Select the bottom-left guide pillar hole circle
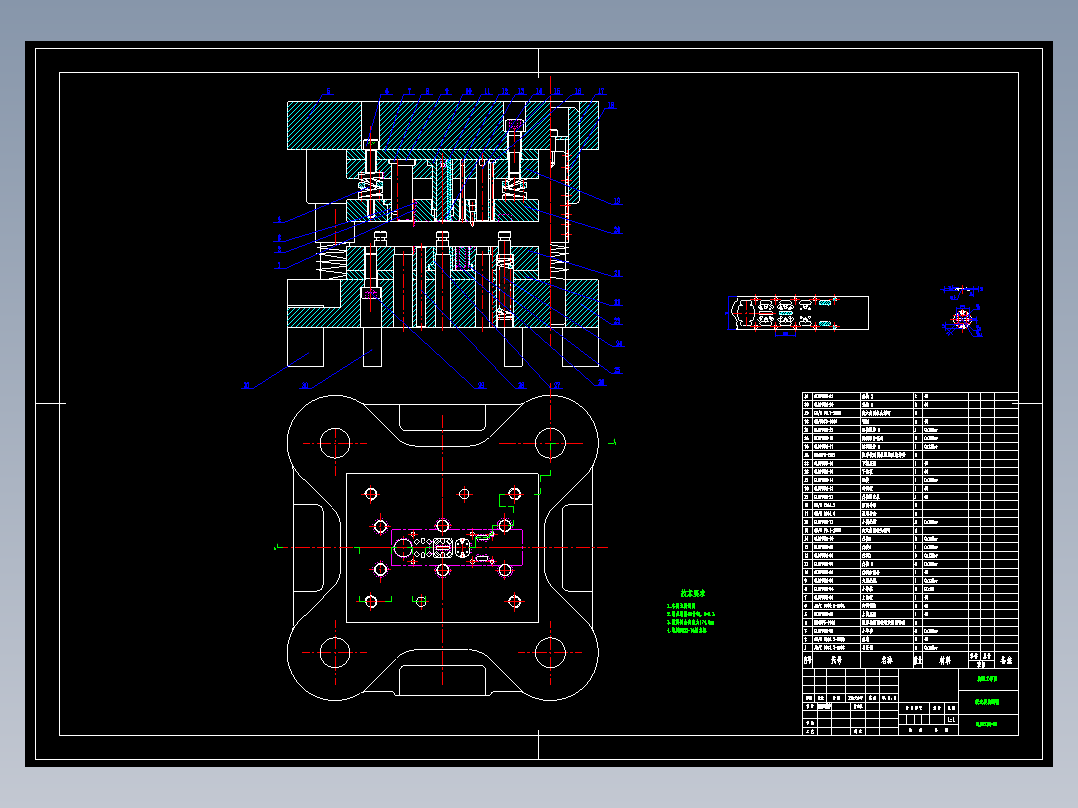The width and height of the screenshot is (1078, 808). point(335,652)
